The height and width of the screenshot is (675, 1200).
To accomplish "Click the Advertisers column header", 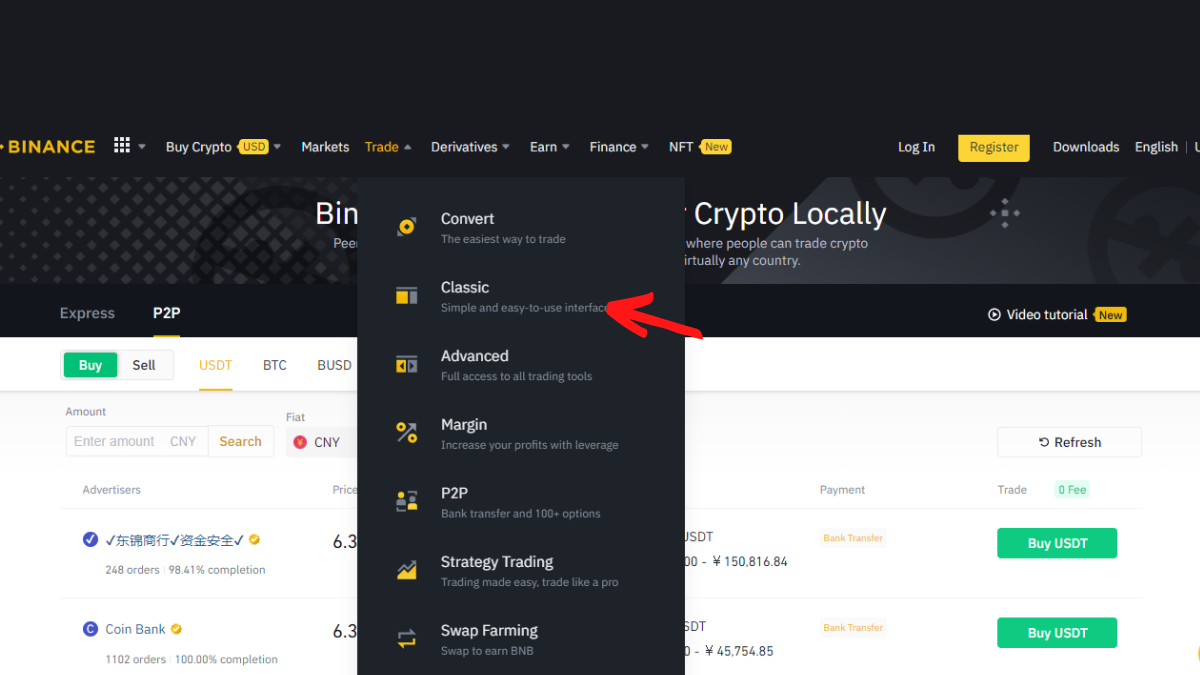I will pos(112,490).
